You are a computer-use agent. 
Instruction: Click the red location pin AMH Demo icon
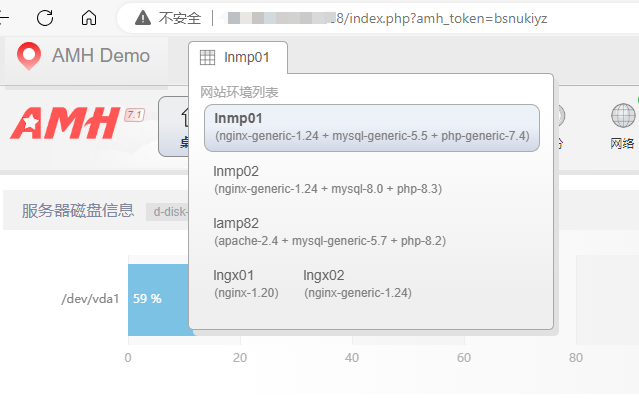click(x=29, y=55)
